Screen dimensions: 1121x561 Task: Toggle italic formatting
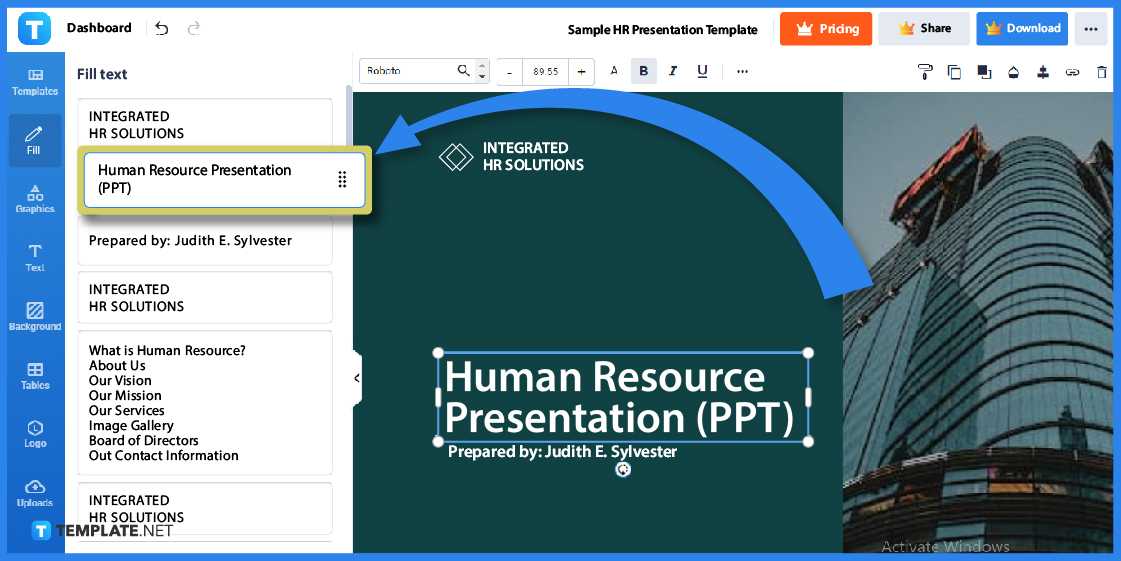click(x=673, y=71)
